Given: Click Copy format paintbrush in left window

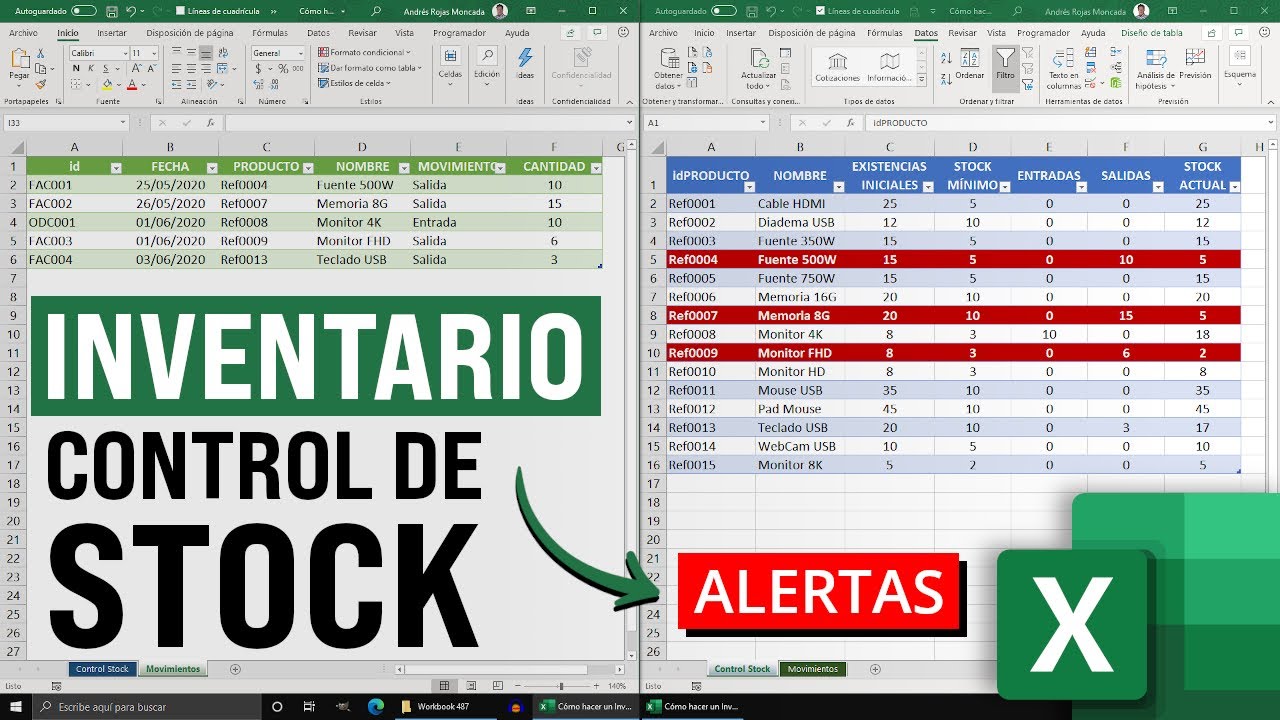Looking at the screenshot, I should coord(40,85).
